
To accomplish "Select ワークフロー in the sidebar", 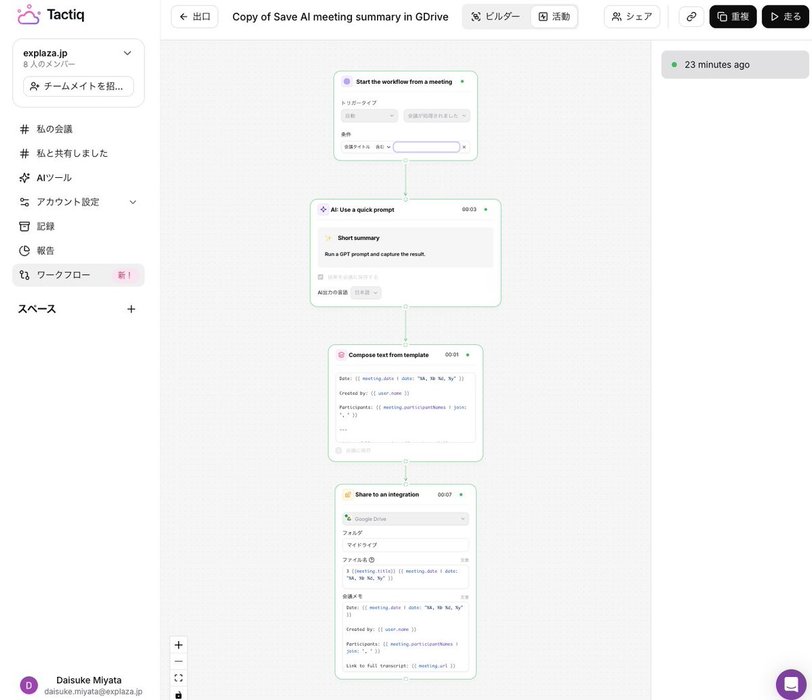I will pos(78,275).
